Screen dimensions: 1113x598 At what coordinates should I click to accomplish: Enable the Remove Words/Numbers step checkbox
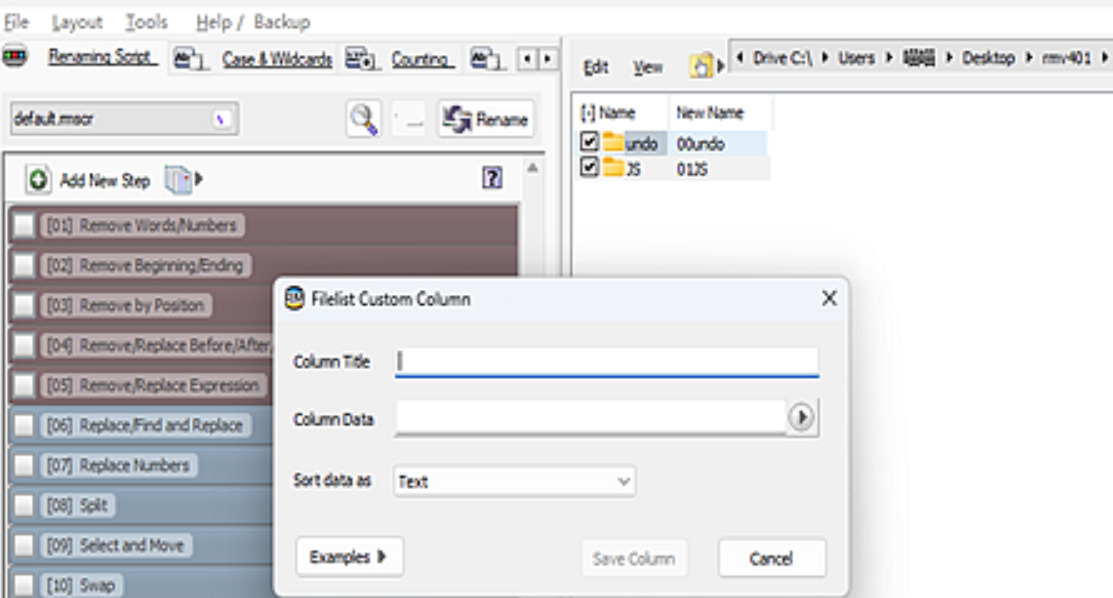coord(23,226)
